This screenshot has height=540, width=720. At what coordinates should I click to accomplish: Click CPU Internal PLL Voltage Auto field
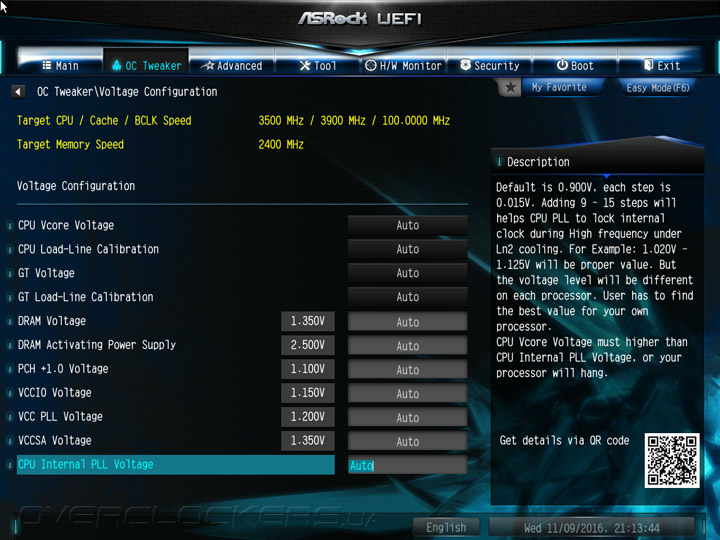click(x=407, y=465)
